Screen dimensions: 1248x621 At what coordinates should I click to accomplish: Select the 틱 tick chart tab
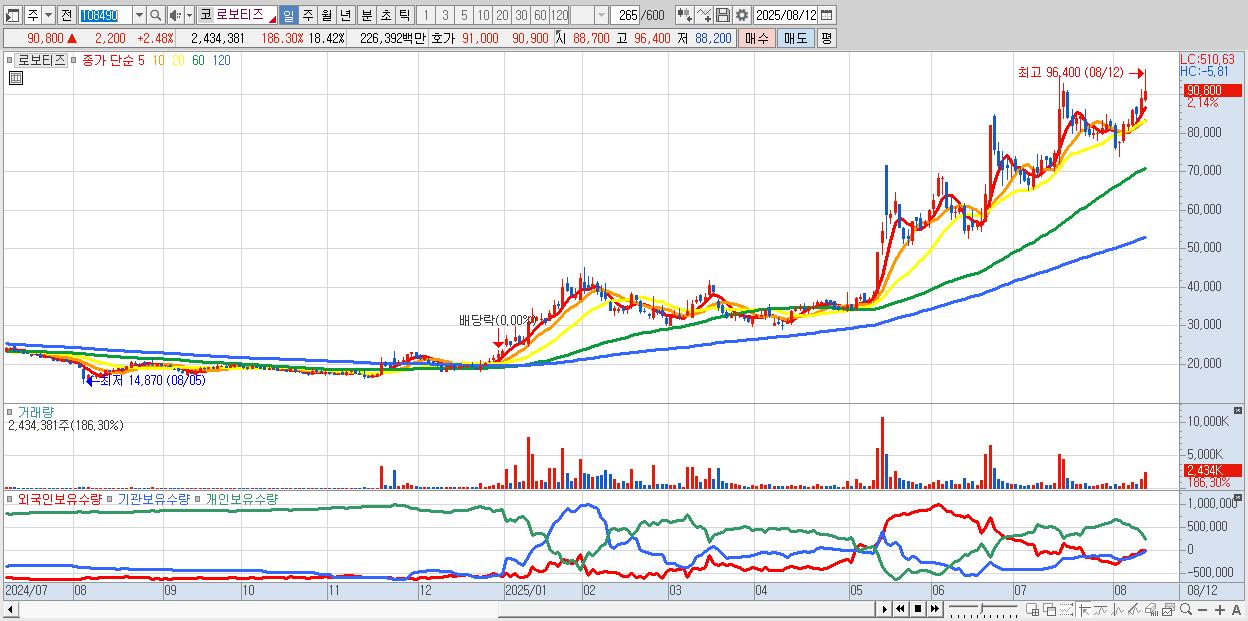[404, 15]
